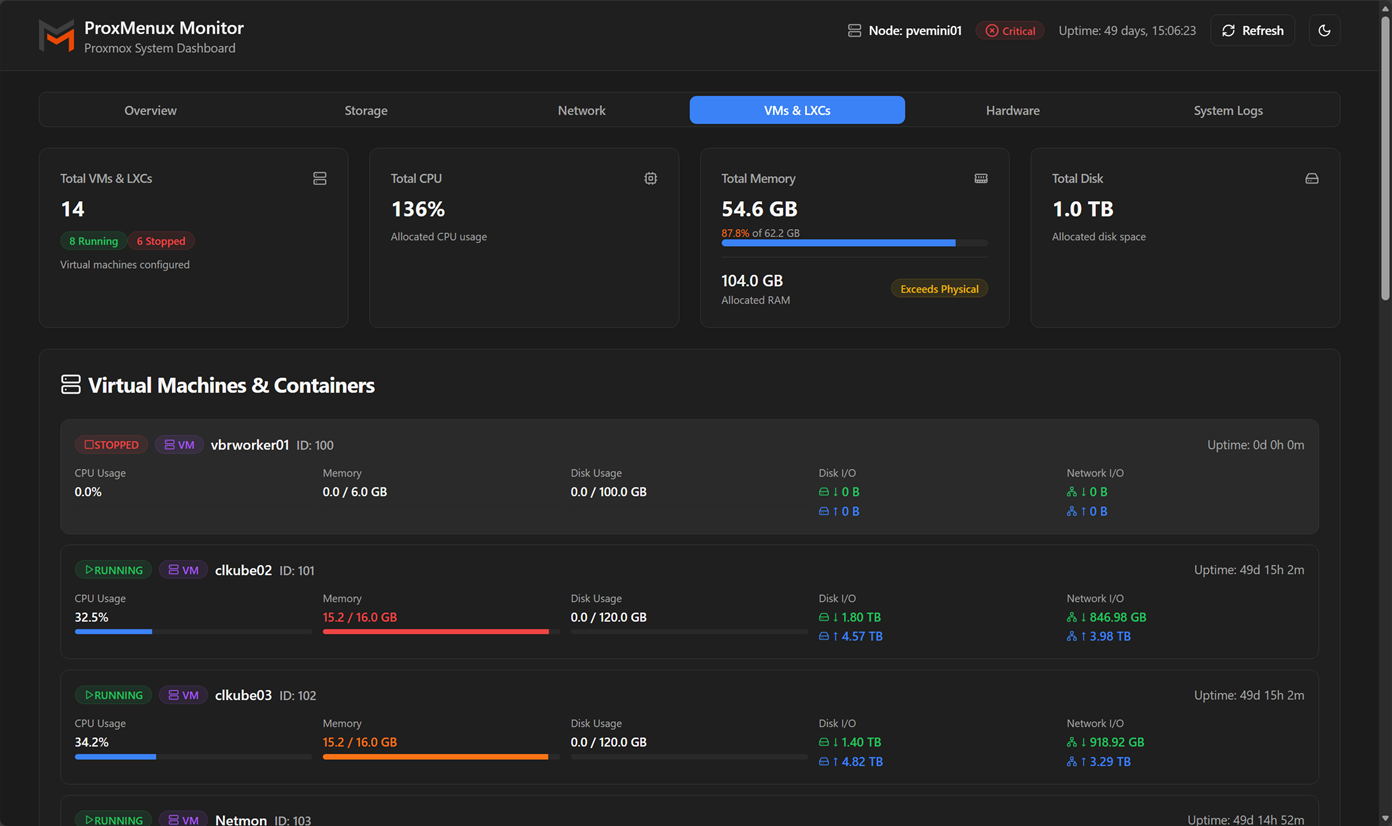1392x826 pixels.
Task: Open the Hardware tab
Action: tap(1012, 110)
